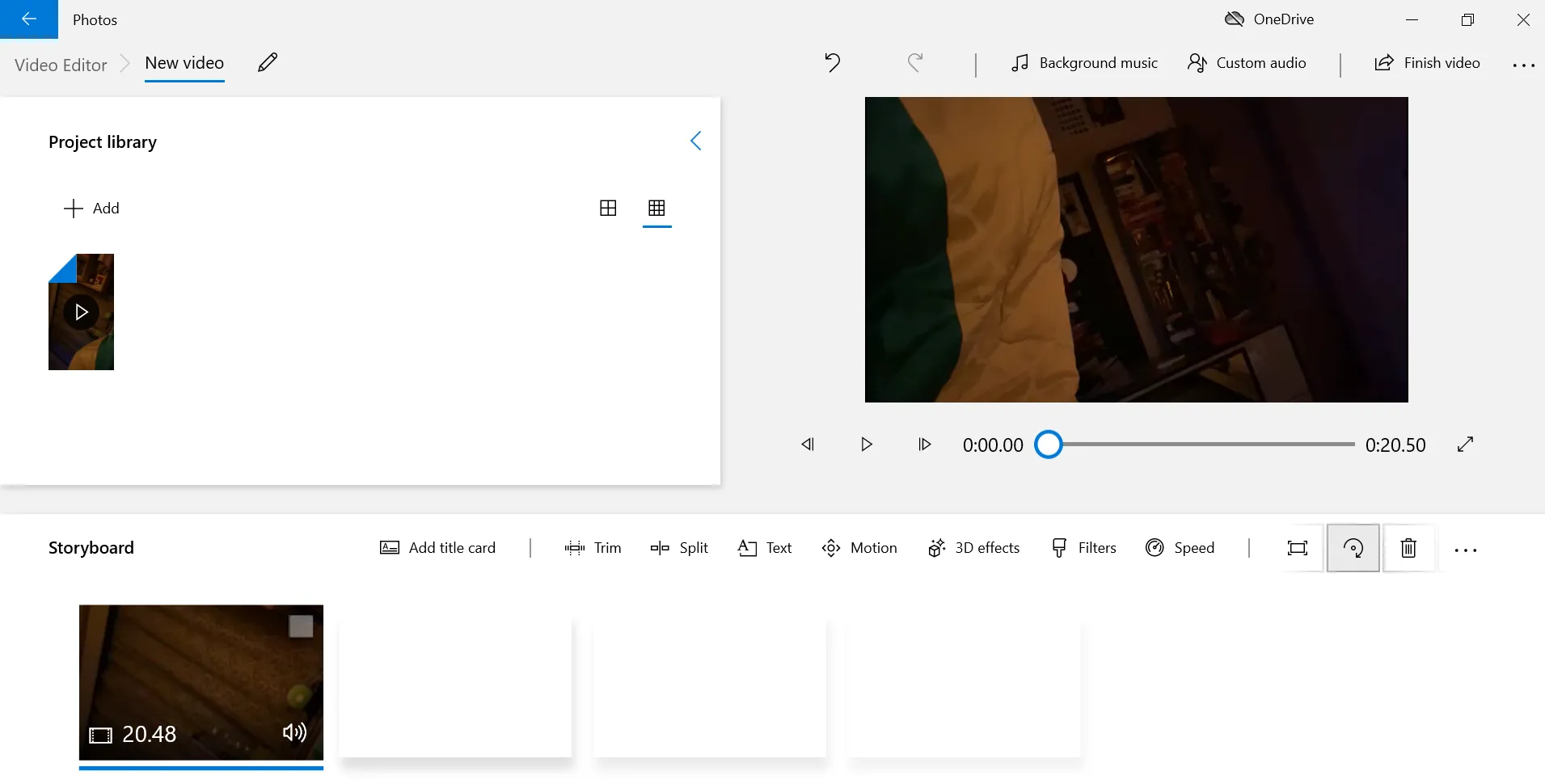Rotate the selected clip

click(x=1353, y=548)
